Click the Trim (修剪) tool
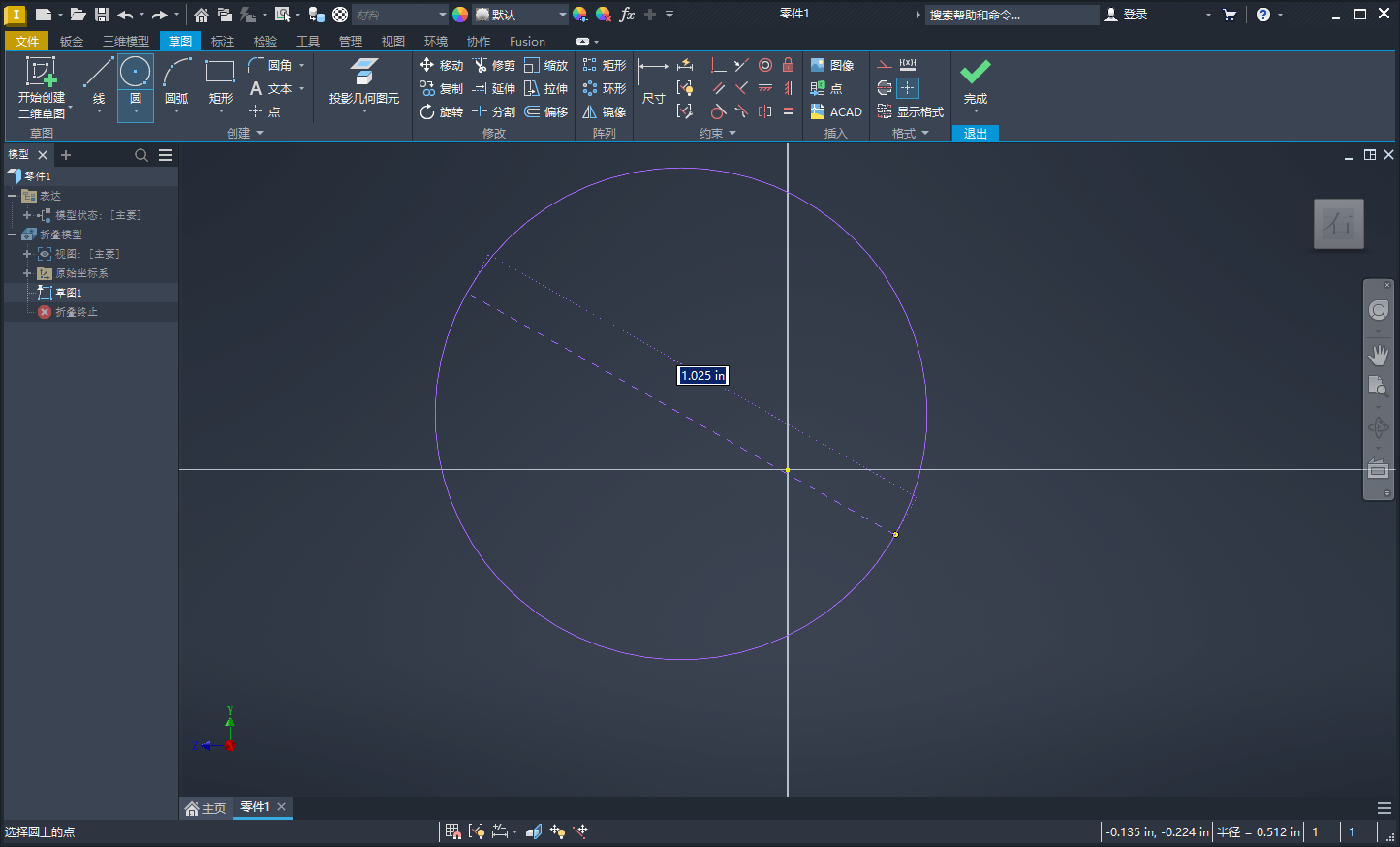The height and width of the screenshot is (847, 1400). 494,65
